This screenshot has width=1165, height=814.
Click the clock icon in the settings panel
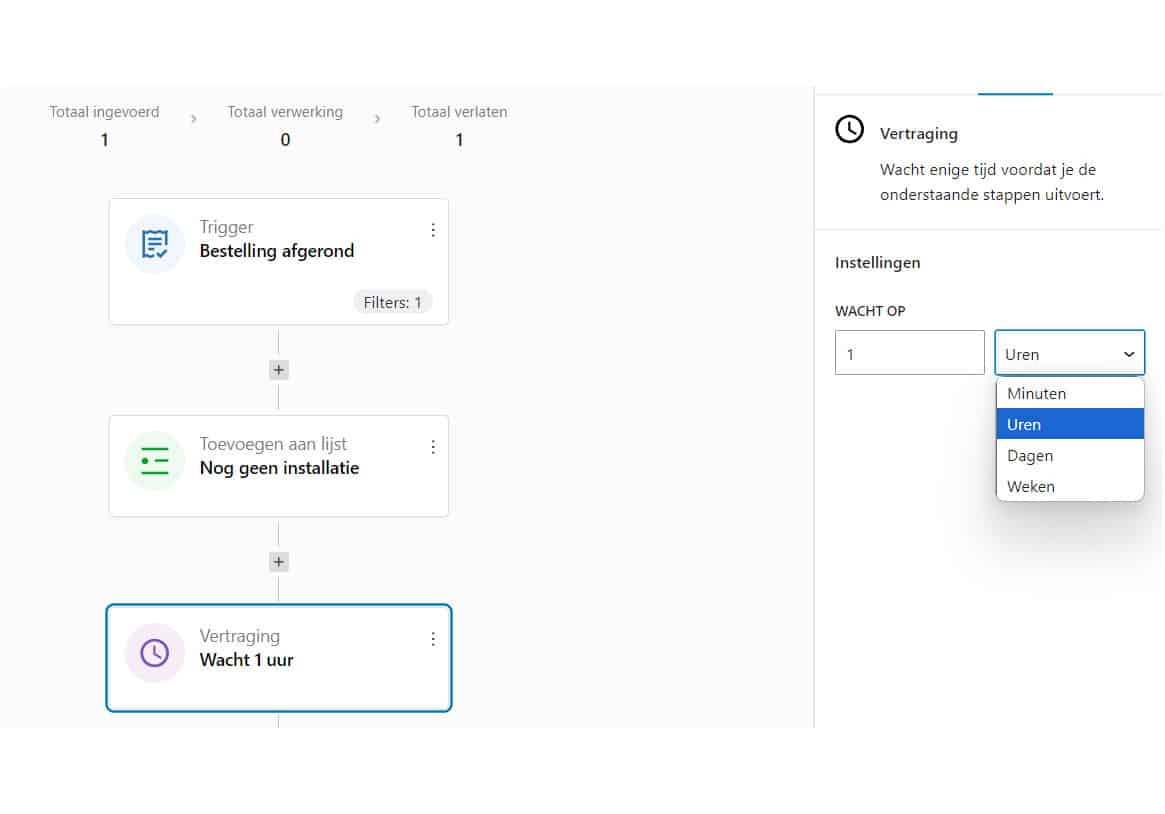[849, 130]
